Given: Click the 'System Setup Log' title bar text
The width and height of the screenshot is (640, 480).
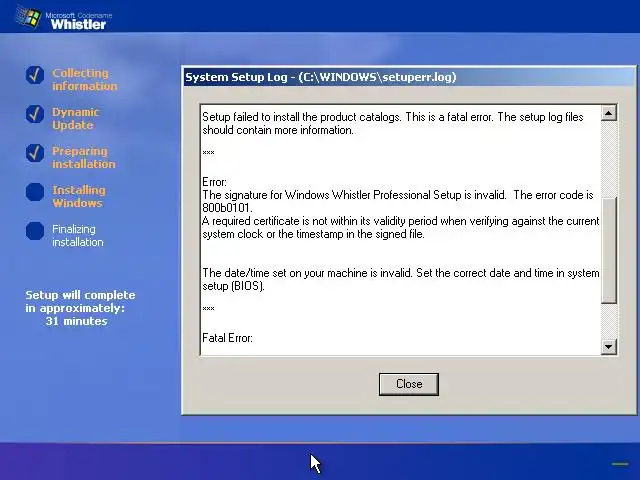Looking at the screenshot, I should [320, 77].
